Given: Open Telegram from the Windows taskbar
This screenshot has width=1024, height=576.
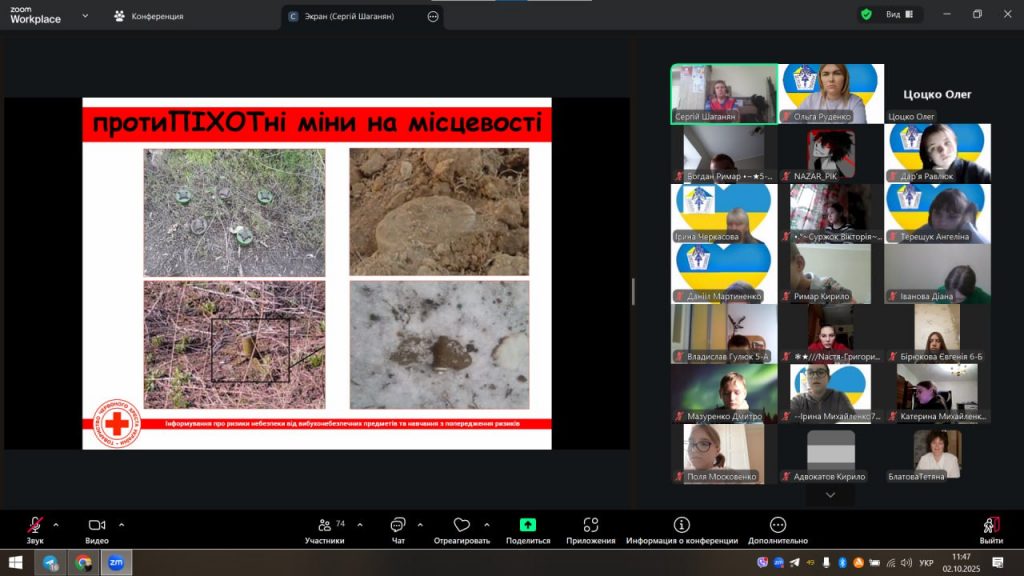Looking at the screenshot, I should 50,563.
